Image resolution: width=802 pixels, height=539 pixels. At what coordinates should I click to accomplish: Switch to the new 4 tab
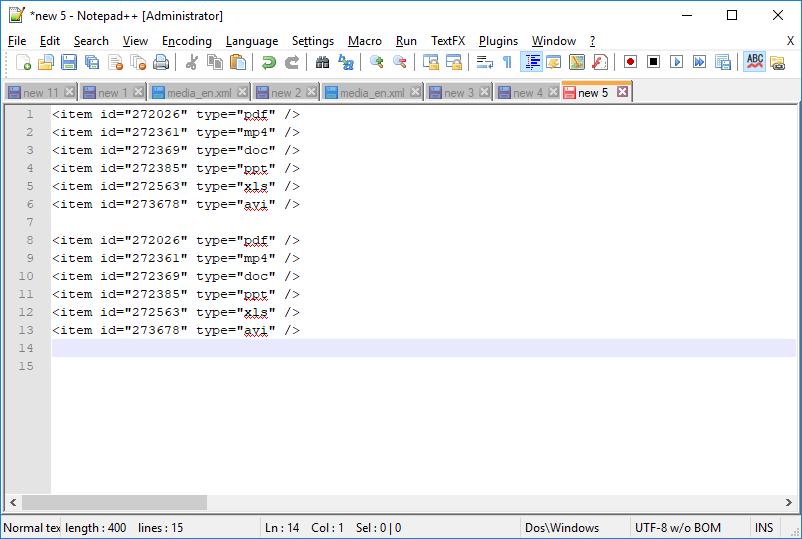click(x=527, y=93)
